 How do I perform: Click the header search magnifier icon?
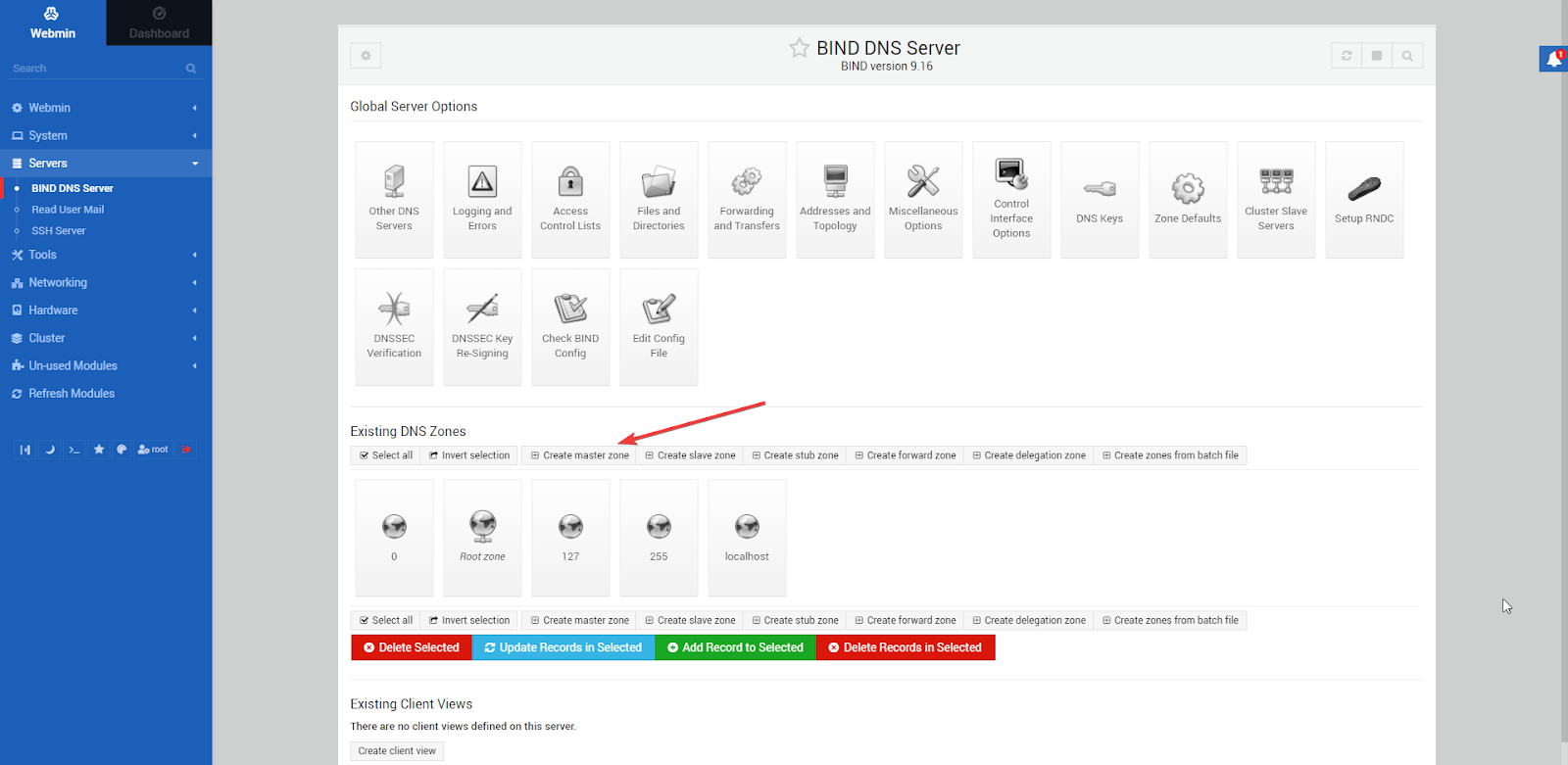(1407, 56)
